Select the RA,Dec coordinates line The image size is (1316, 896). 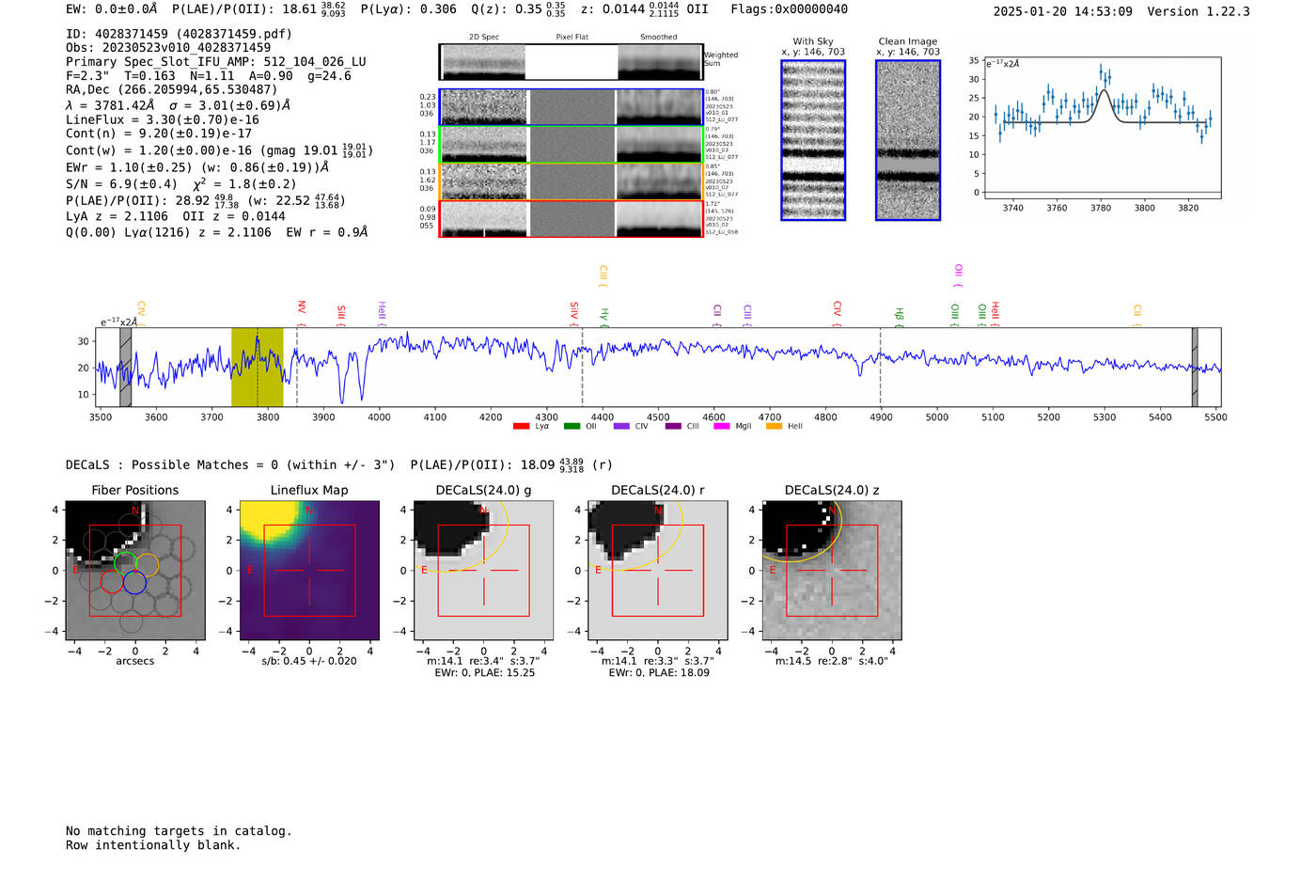[171, 90]
